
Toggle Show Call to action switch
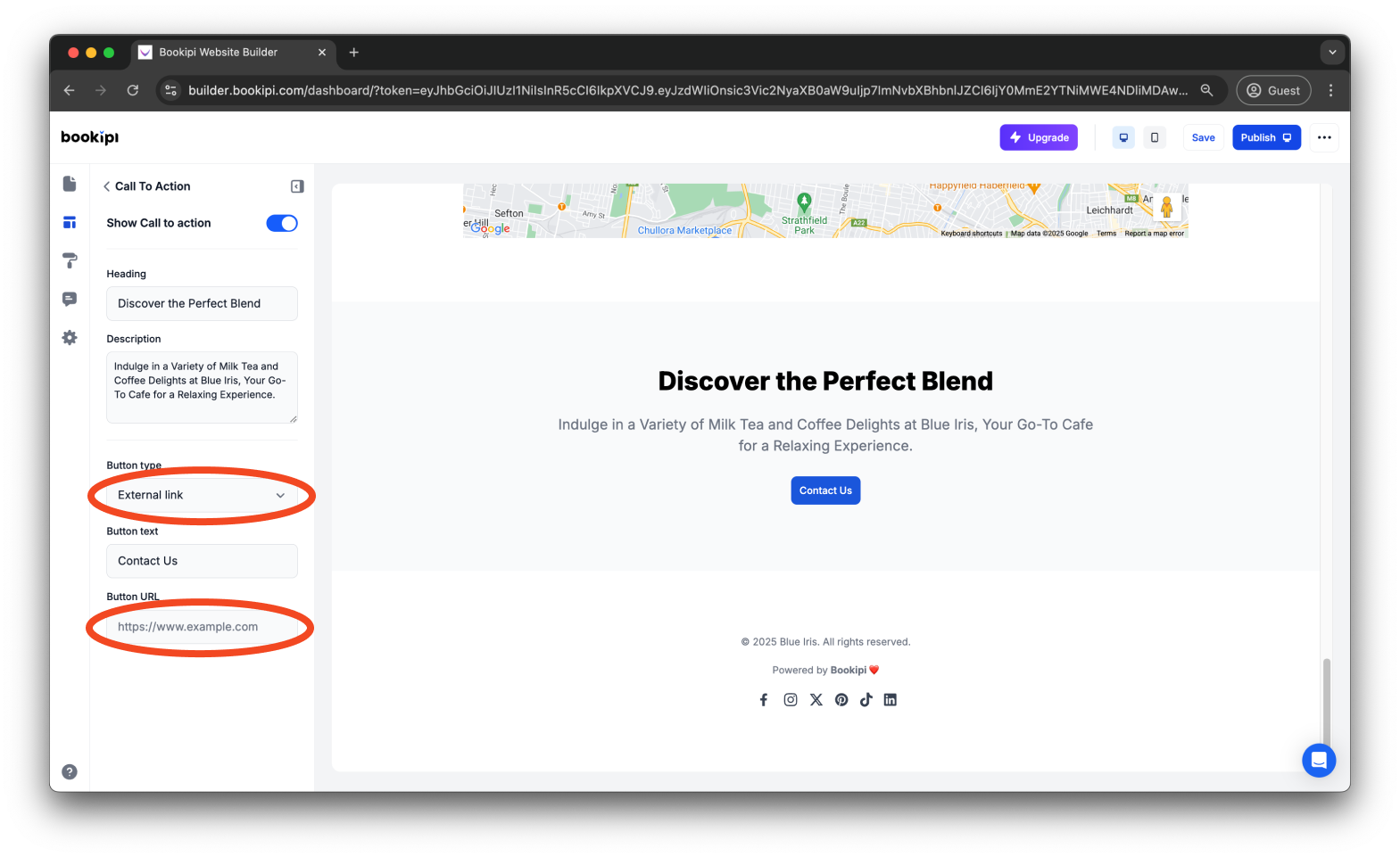click(282, 223)
